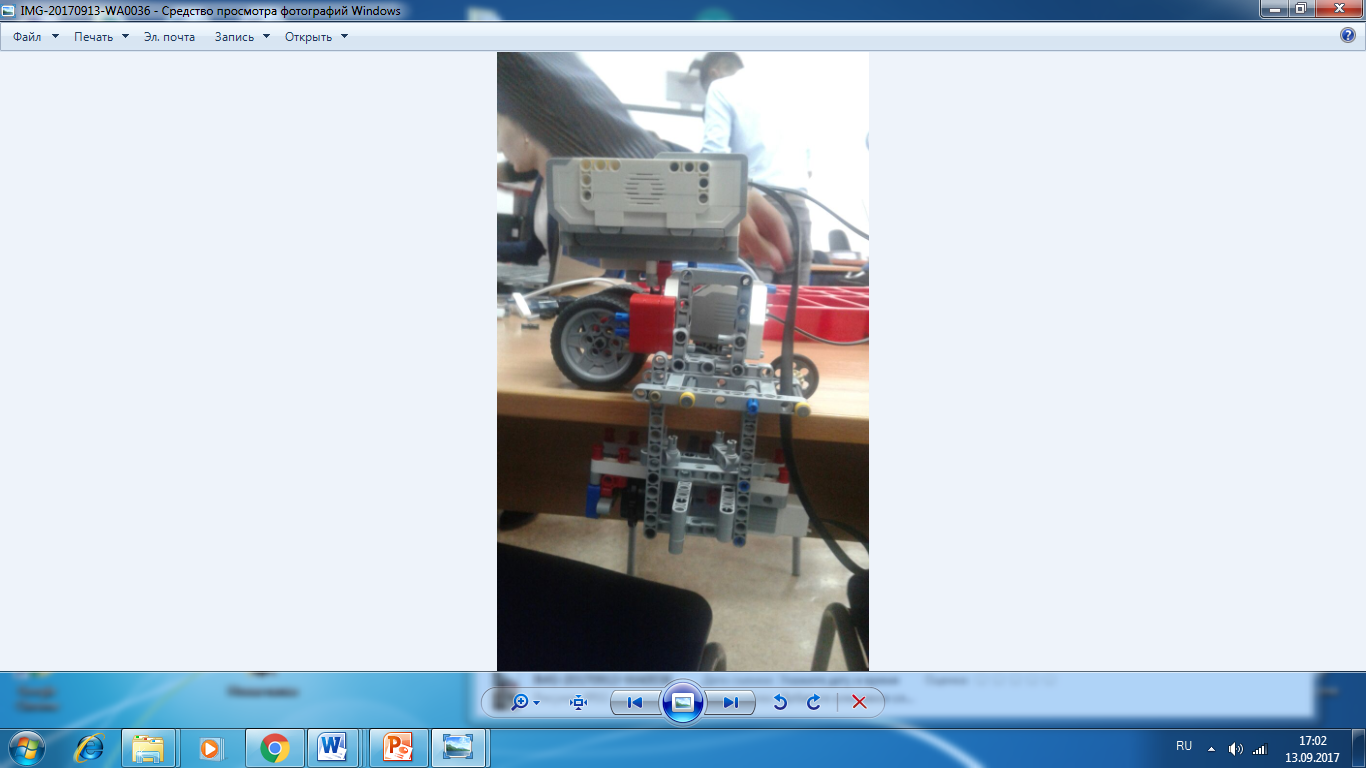Start the slideshow with center button
Screen dimensions: 1366x768
[x=683, y=702]
